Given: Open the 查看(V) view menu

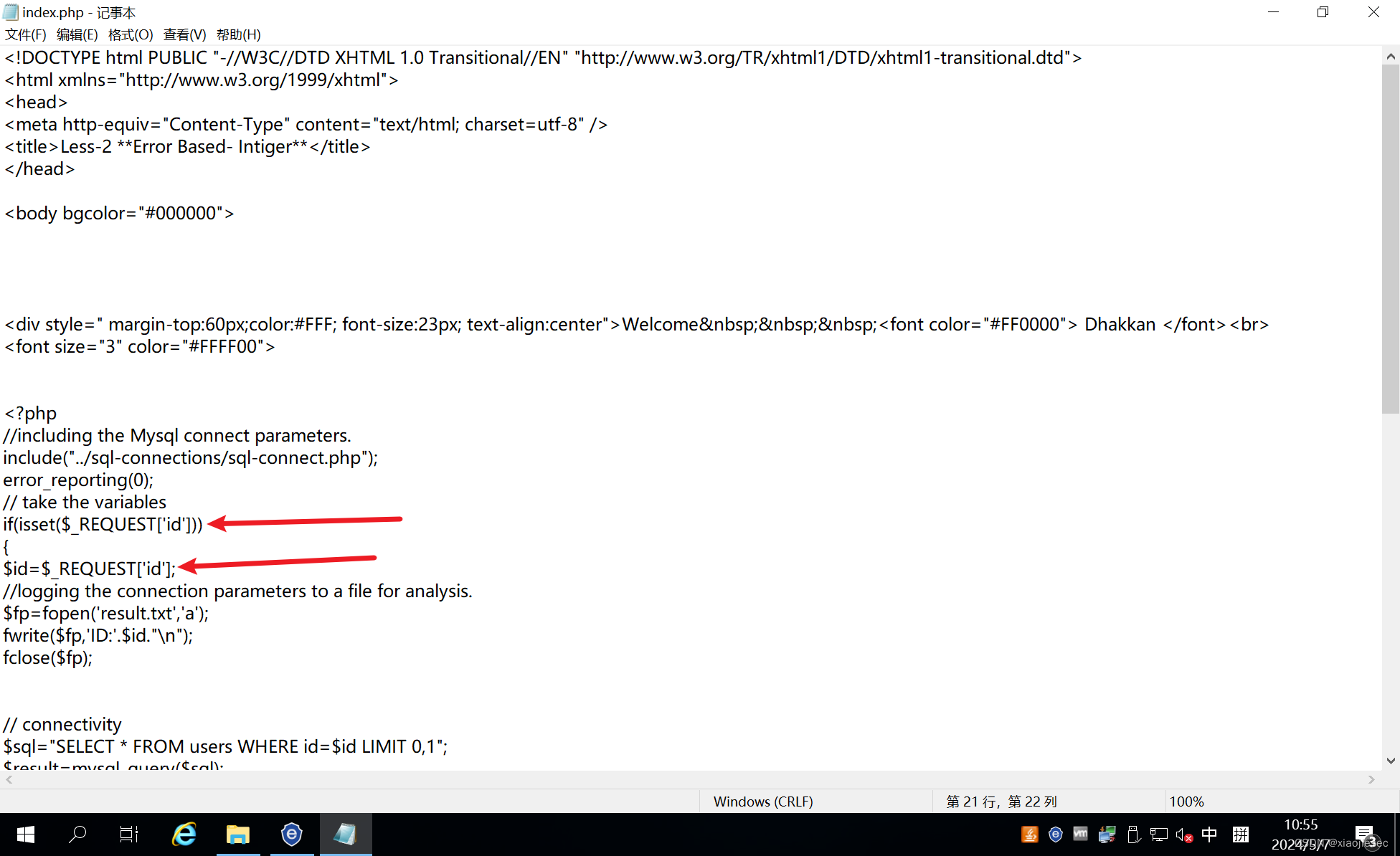Looking at the screenshot, I should (184, 34).
